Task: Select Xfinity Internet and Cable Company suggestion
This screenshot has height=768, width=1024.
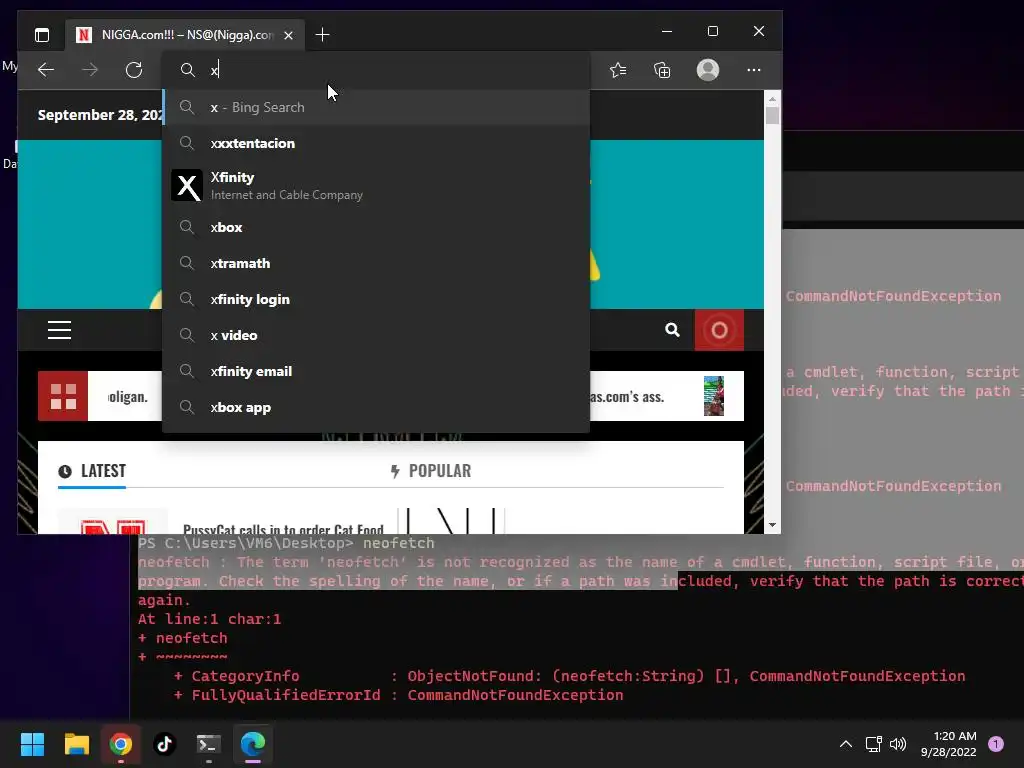Action: coord(376,185)
